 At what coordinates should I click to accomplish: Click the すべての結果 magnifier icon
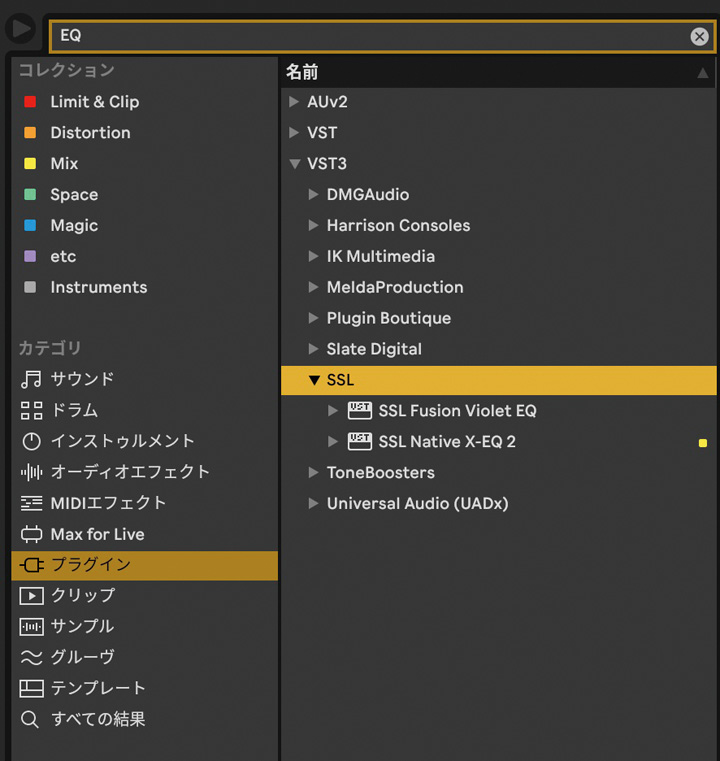coord(30,720)
